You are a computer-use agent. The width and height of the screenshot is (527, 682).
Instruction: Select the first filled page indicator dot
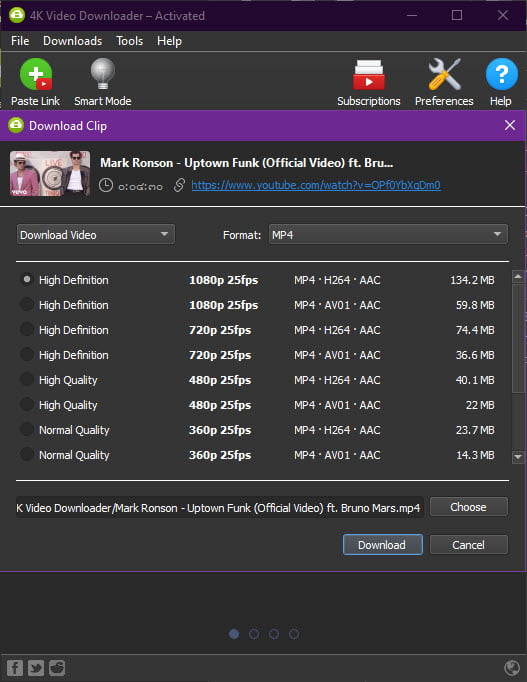(x=234, y=634)
